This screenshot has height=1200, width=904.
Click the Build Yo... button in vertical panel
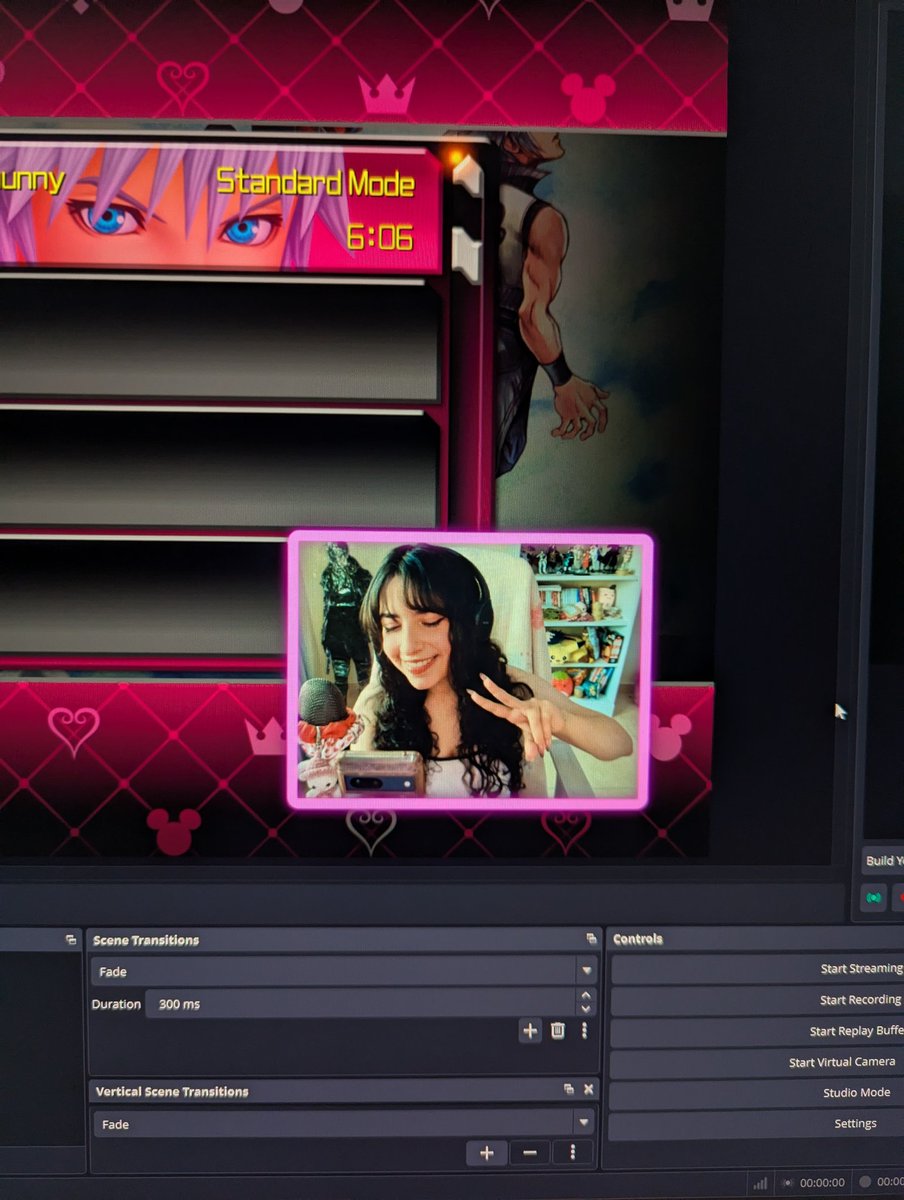tap(882, 860)
